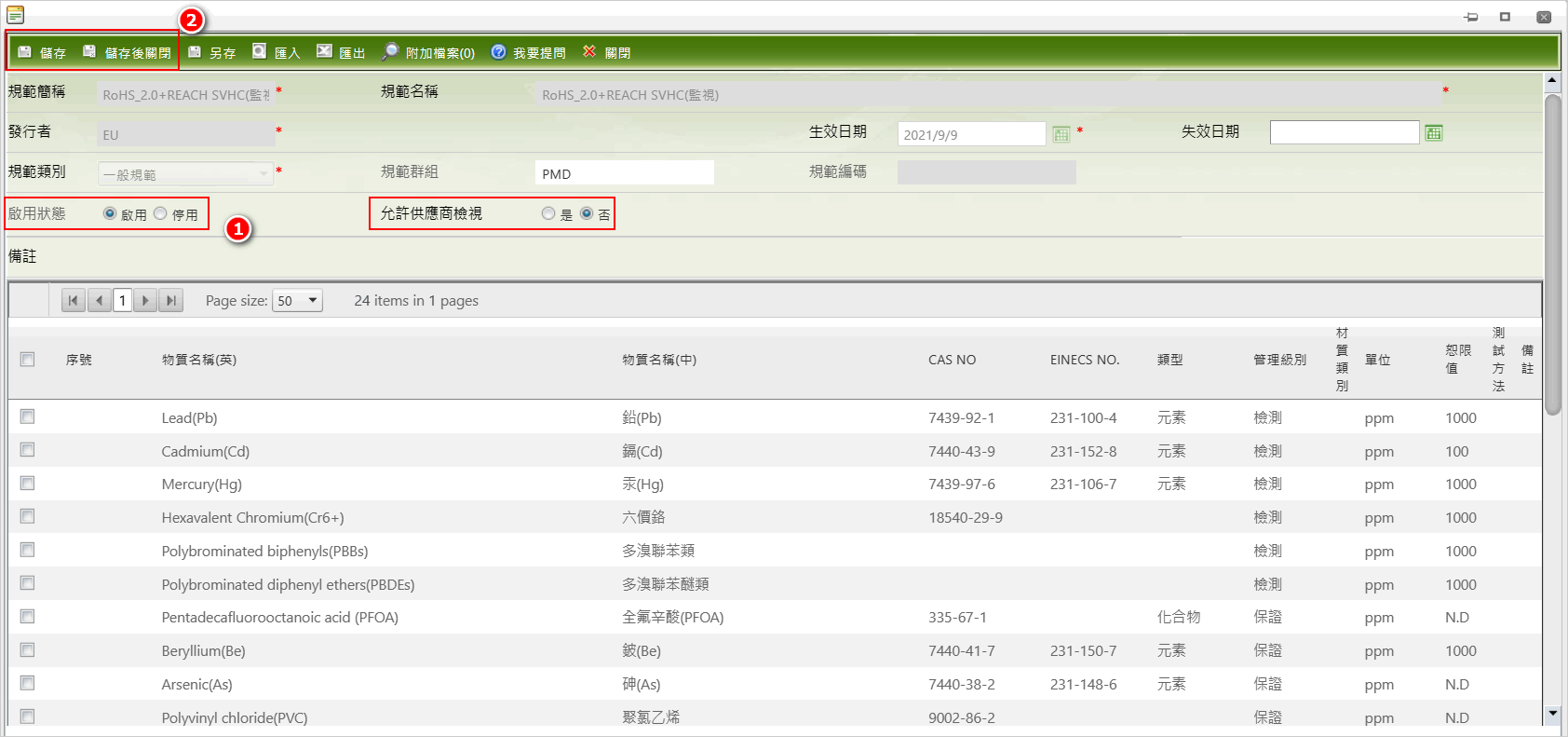Click the 規範群組 PMD field
This screenshot has width=1568, height=737.
click(x=625, y=173)
